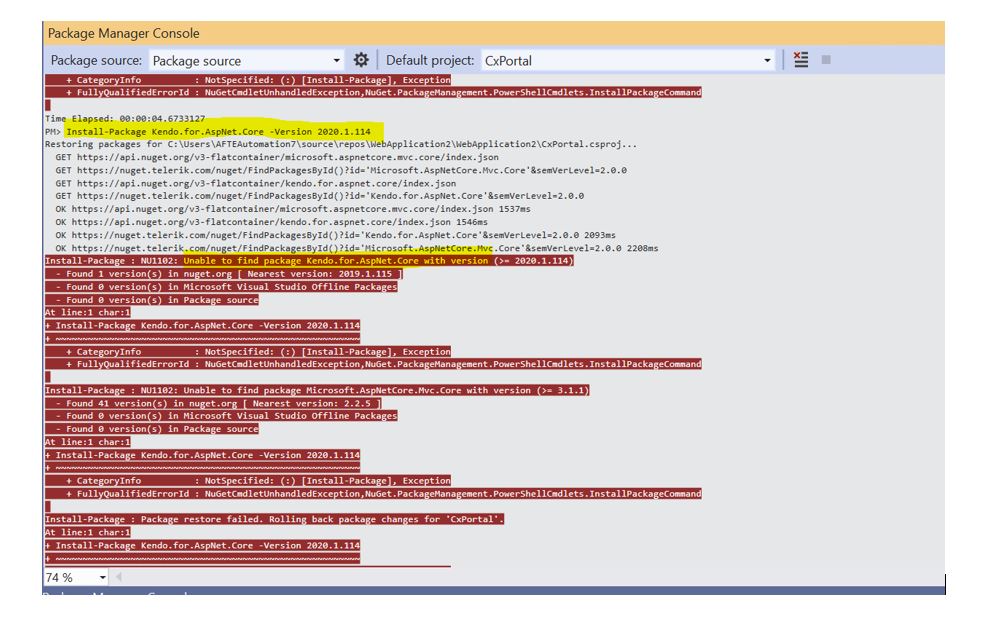Click OK nuget.telerik.com Kendo 2093ms line

[335, 235]
